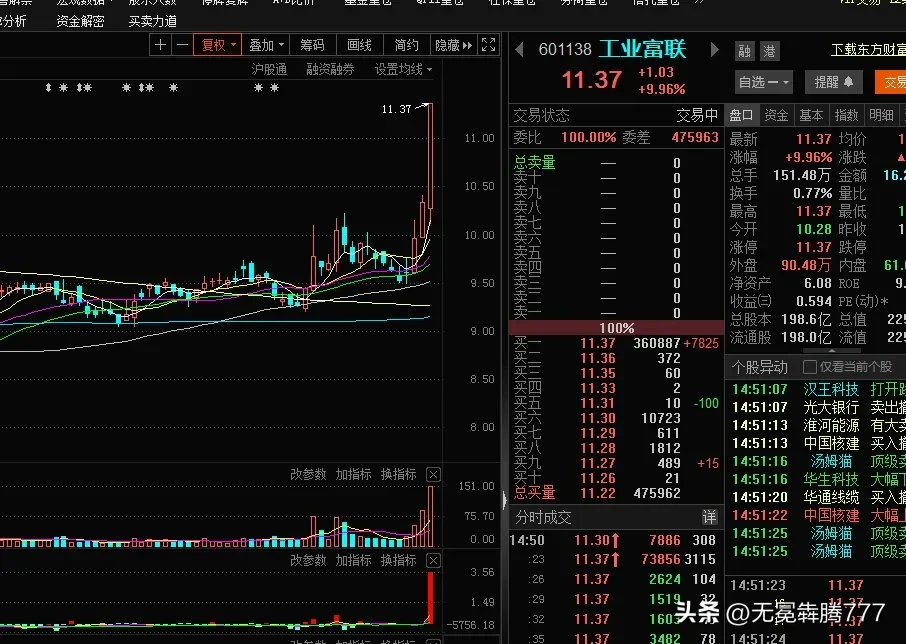Open the 设置均线 dropdown
This screenshot has height=644, width=906.
tap(403, 69)
